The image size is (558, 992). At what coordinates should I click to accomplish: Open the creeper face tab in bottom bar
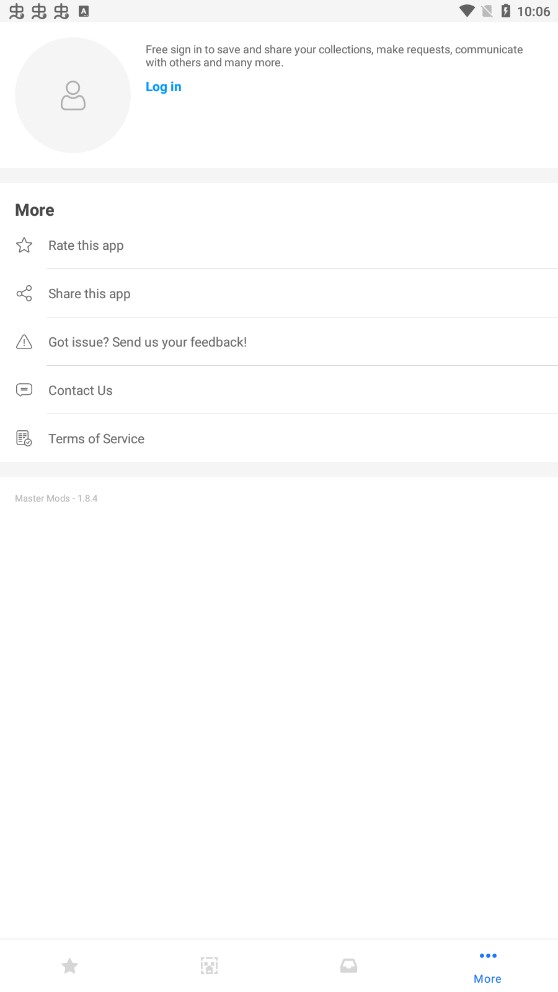[x=209, y=965]
